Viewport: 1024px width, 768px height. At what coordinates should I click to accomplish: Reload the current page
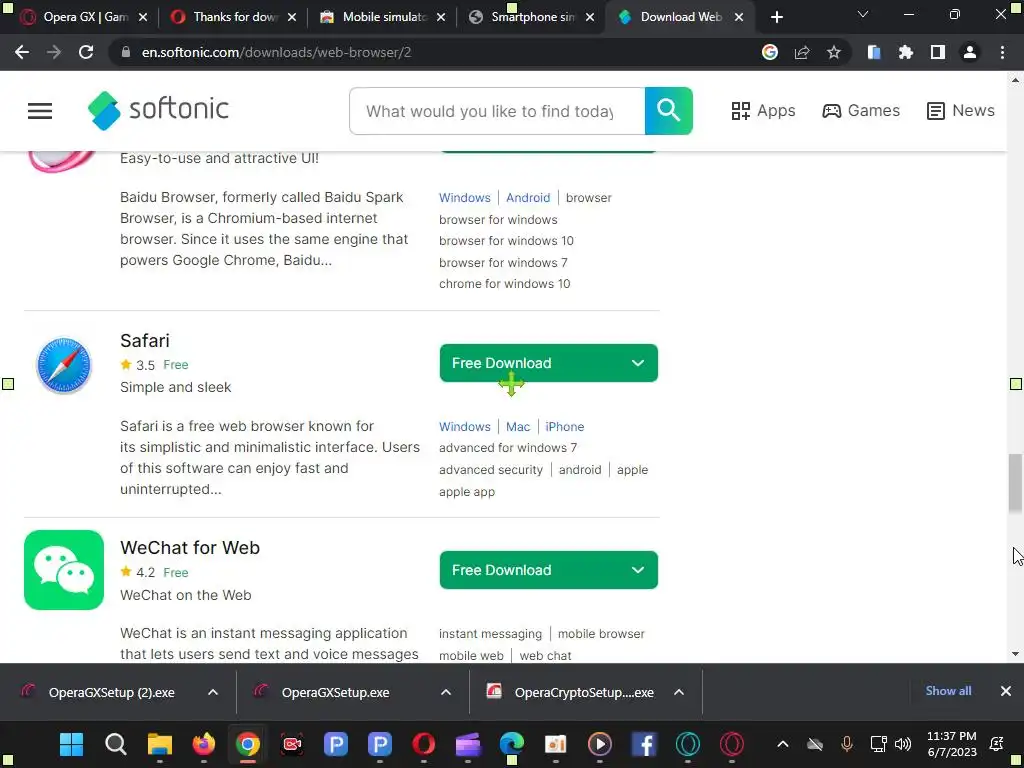[86, 52]
